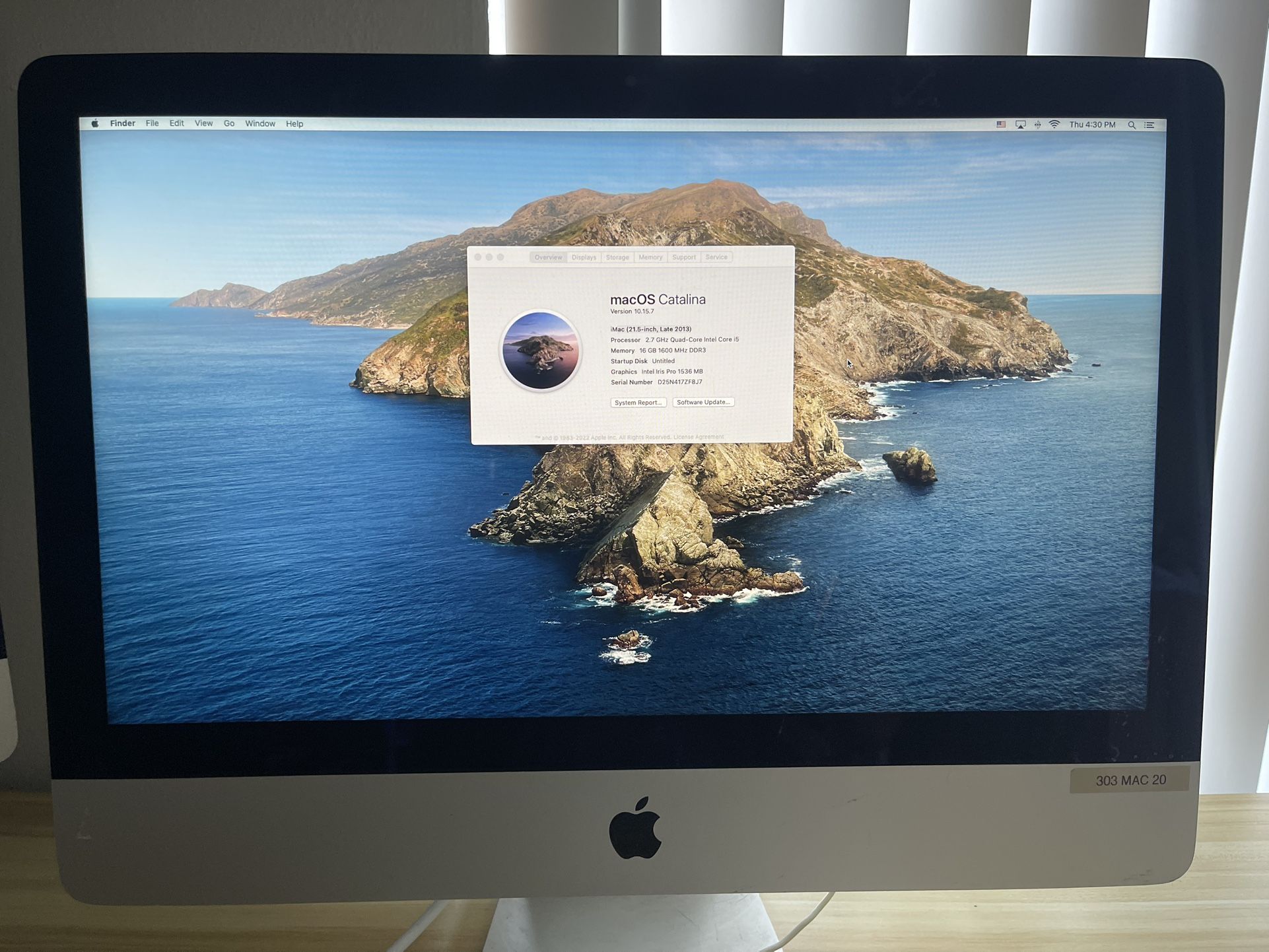Click the minimize button of About window
The height and width of the screenshot is (952, 1269).
click(x=489, y=257)
